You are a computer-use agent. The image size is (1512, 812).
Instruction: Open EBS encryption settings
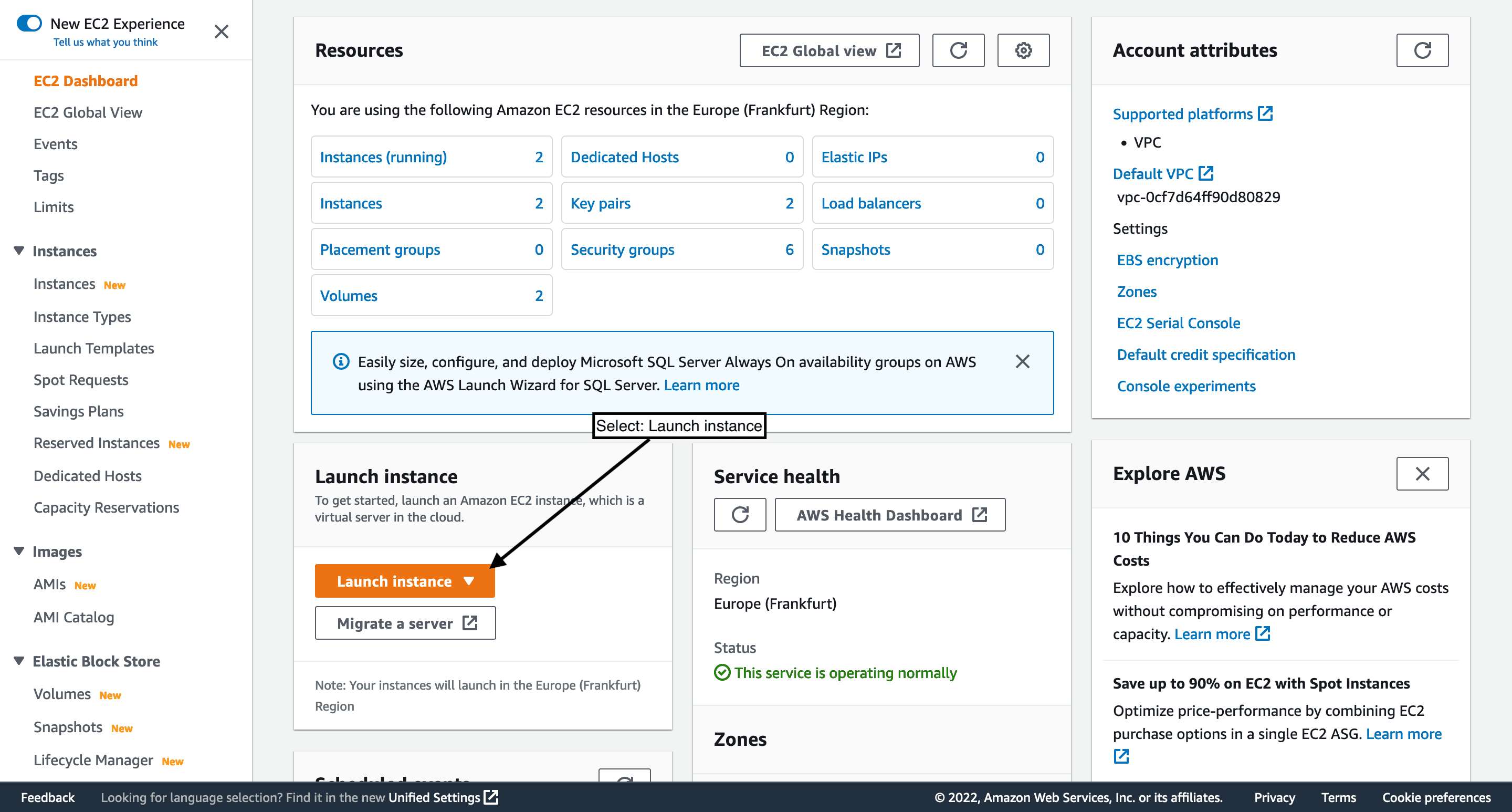click(x=1168, y=260)
